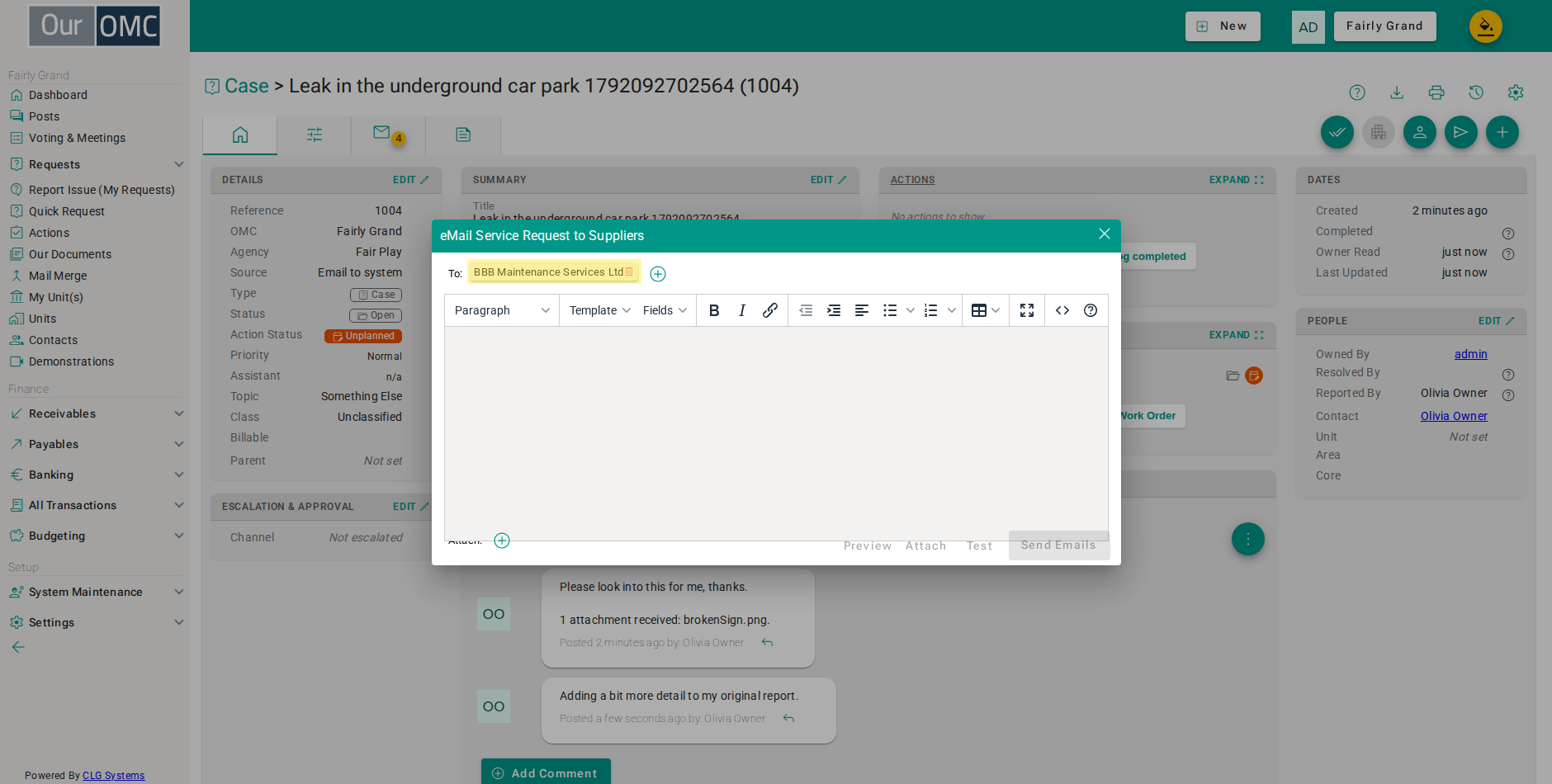Open source code view of editor

[1062, 310]
